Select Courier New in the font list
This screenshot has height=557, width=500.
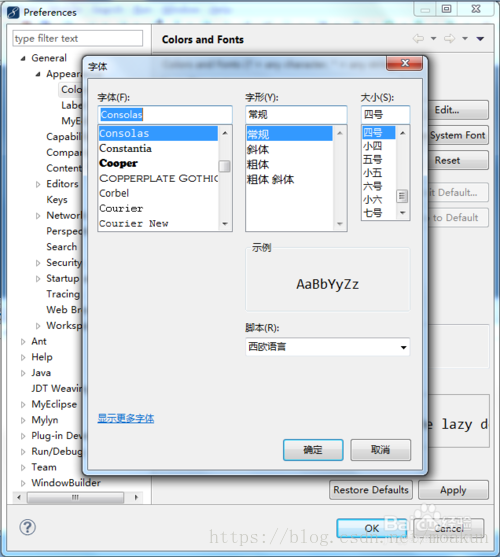158,223
